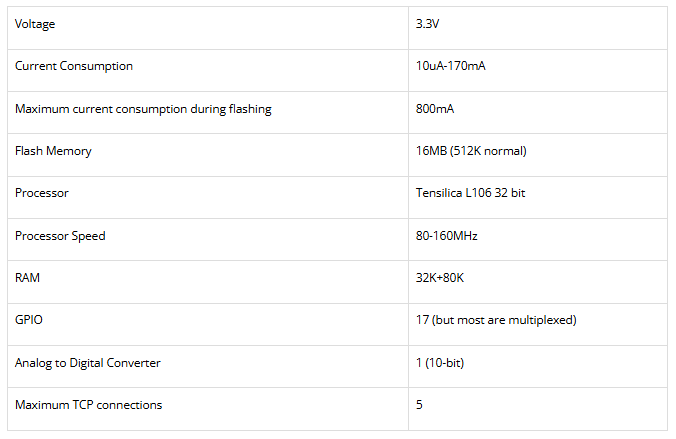Select the TCP connections value 5

pyautogui.click(x=419, y=405)
